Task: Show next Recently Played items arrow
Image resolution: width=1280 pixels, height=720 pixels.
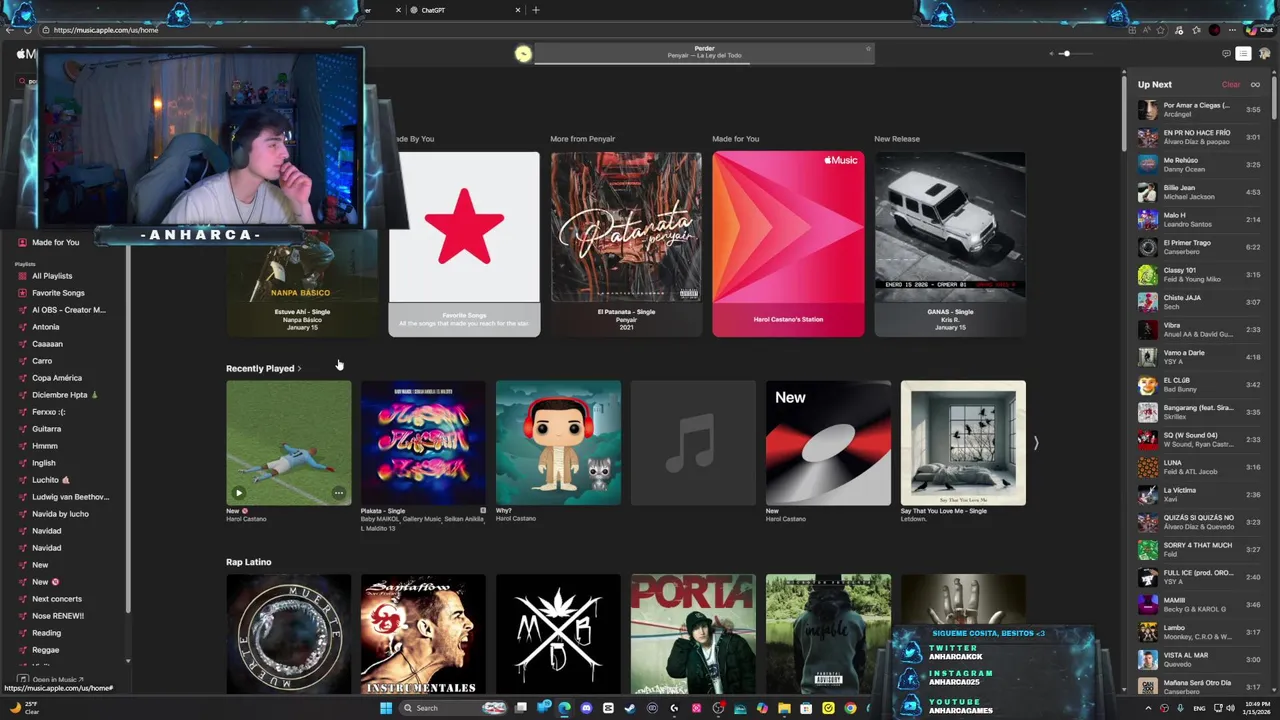Action: click(x=1036, y=443)
